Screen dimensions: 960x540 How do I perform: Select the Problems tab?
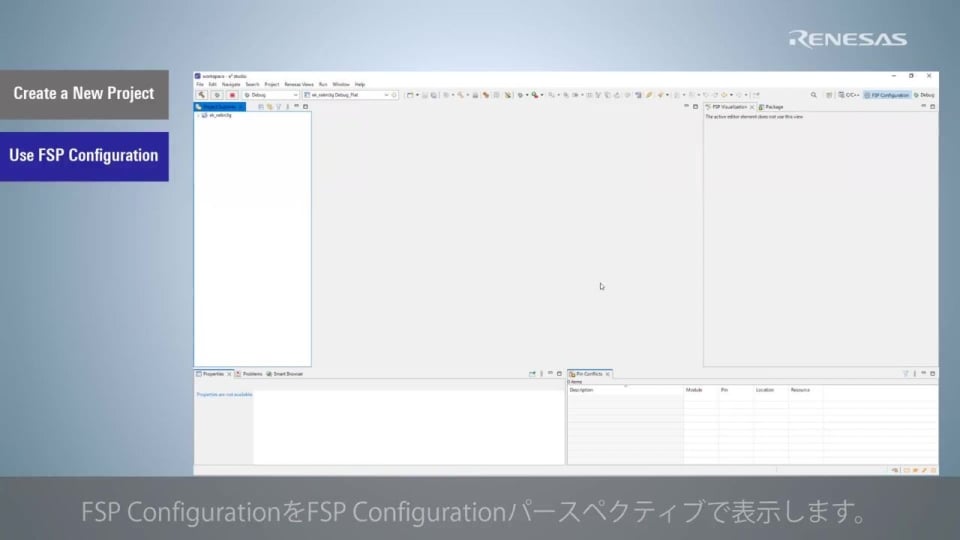tap(249, 373)
